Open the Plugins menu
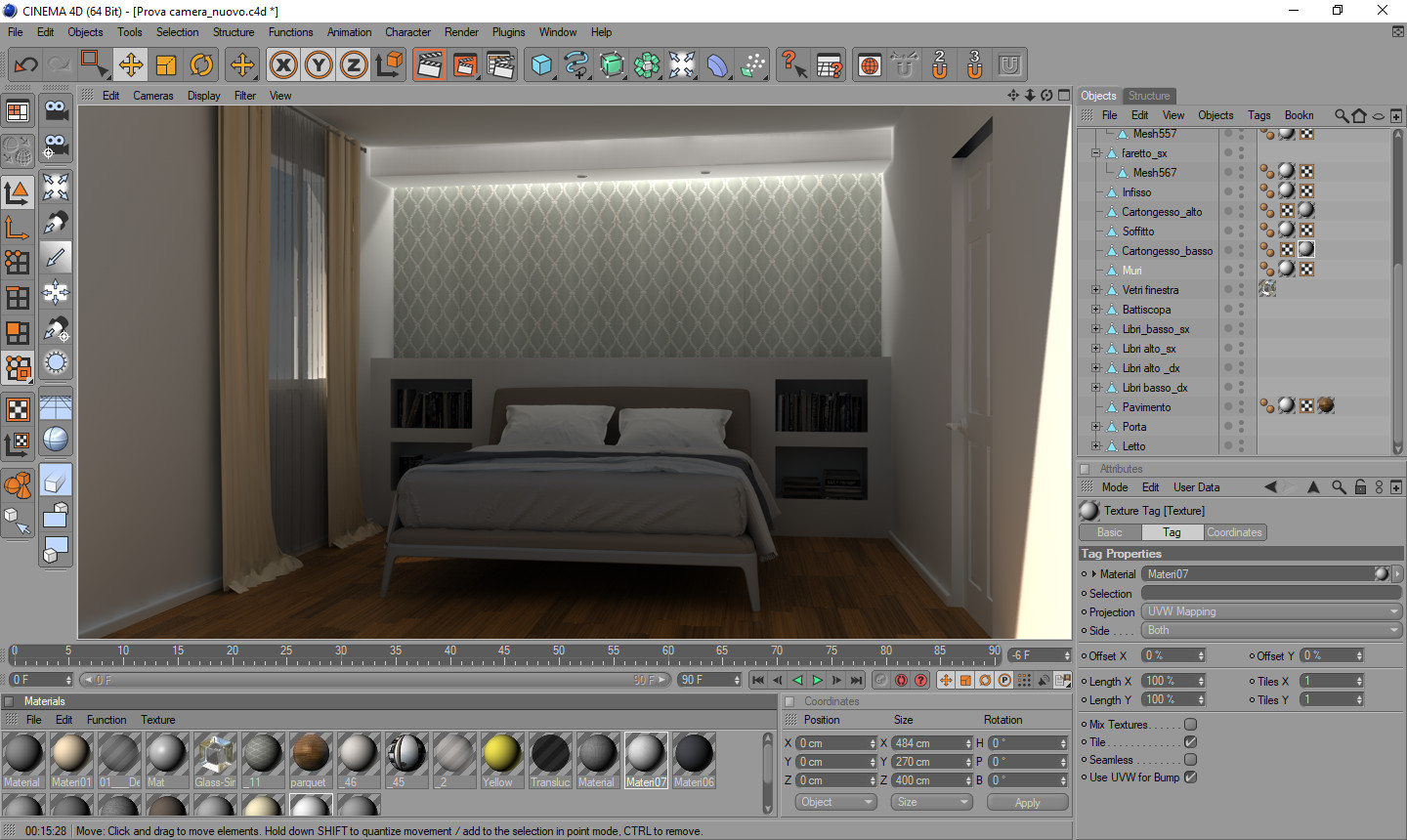 (x=508, y=32)
